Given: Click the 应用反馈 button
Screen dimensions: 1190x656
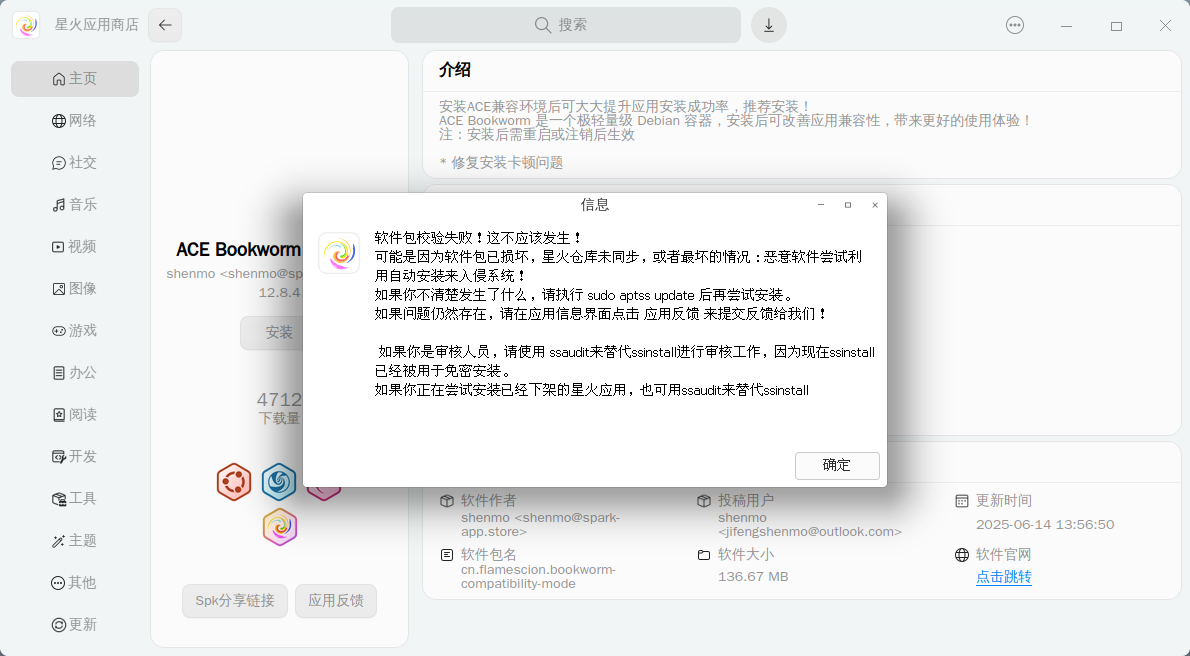Looking at the screenshot, I should point(336,601).
